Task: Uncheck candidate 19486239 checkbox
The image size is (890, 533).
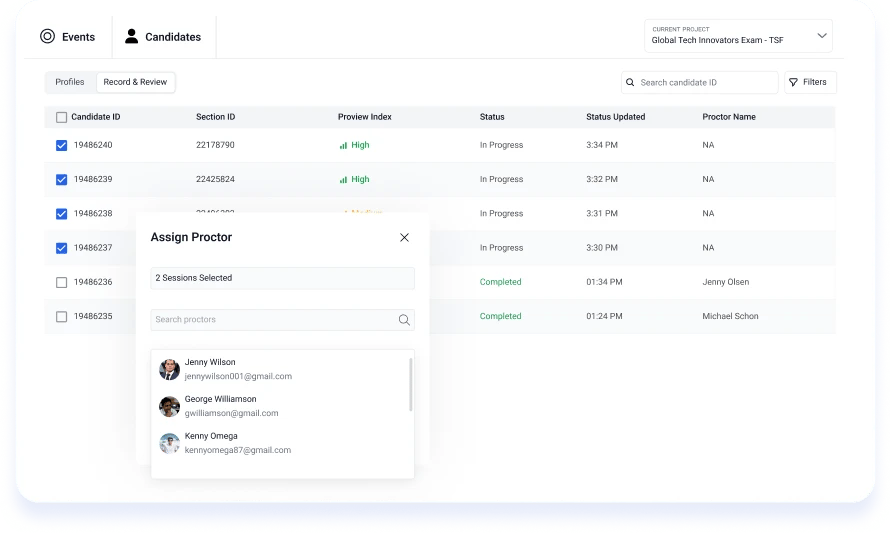Action: click(x=61, y=180)
